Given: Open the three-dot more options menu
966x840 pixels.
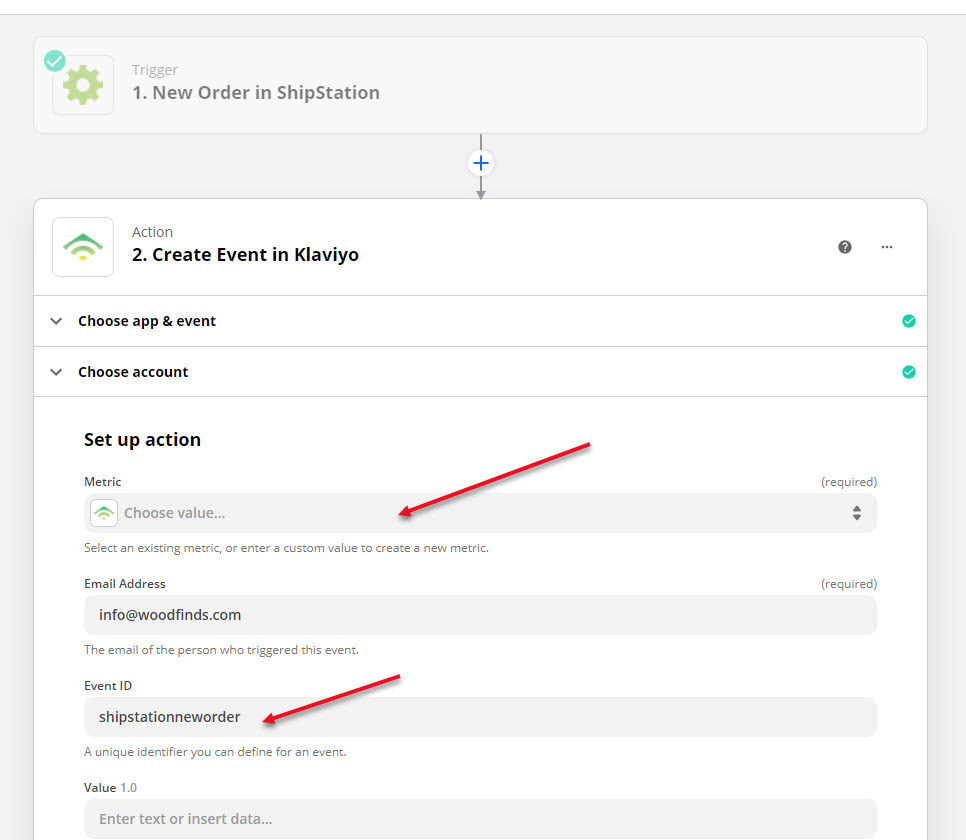Looking at the screenshot, I should coord(887,247).
